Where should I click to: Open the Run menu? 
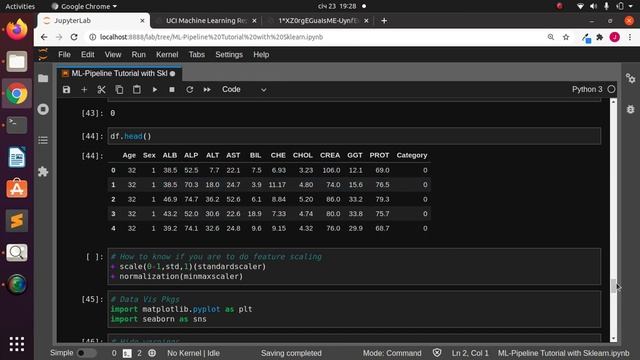pyautogui.click(x=138, y=55)
